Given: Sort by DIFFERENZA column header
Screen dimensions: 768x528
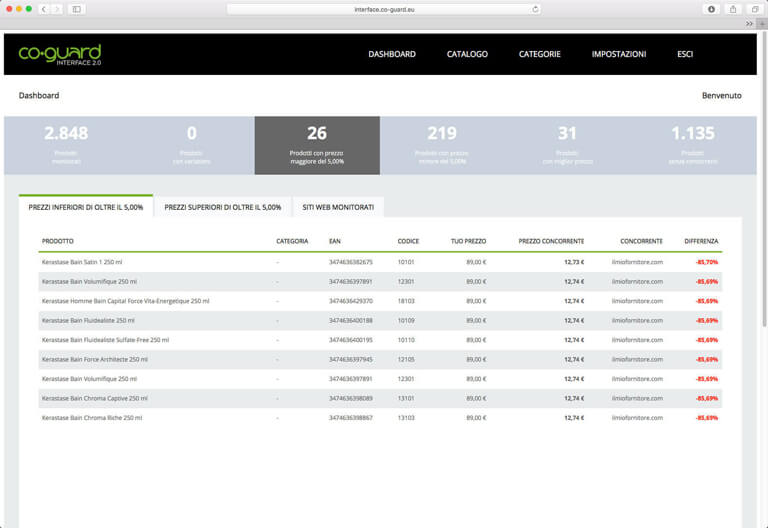Looking at the screenshot, I should click(x=701, y=241).
